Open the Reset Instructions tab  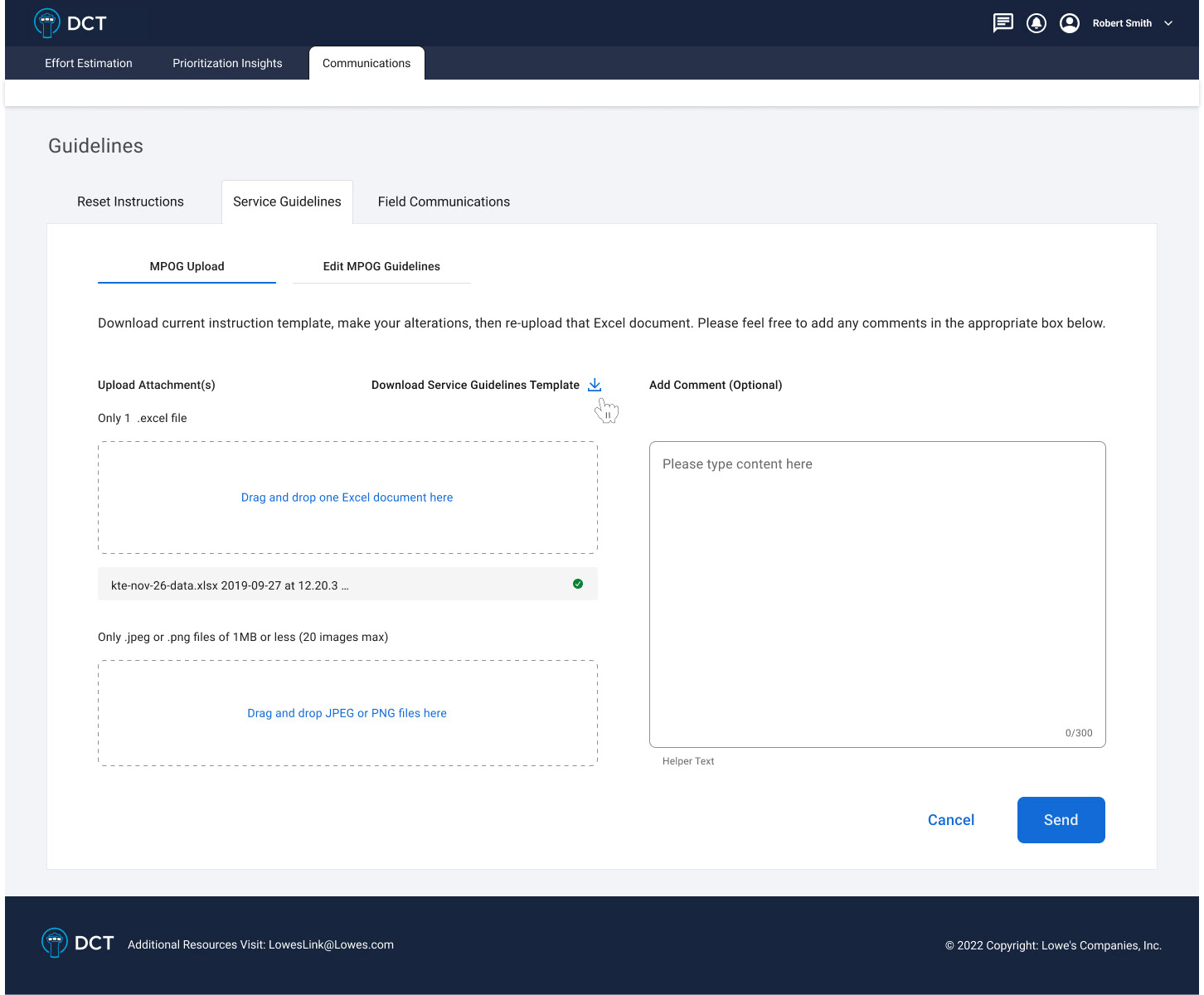pyautogui.click(x=130, y=201)
